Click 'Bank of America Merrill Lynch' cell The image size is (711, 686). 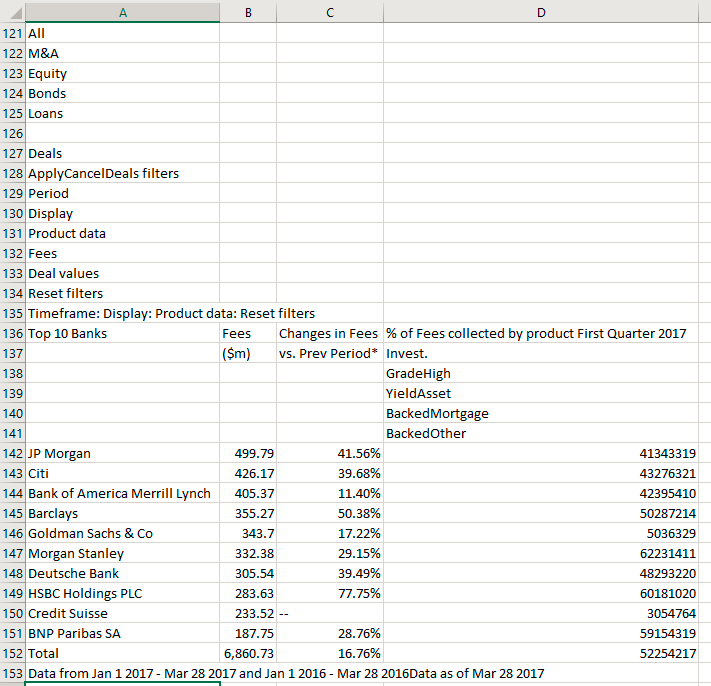pos(122,493)
